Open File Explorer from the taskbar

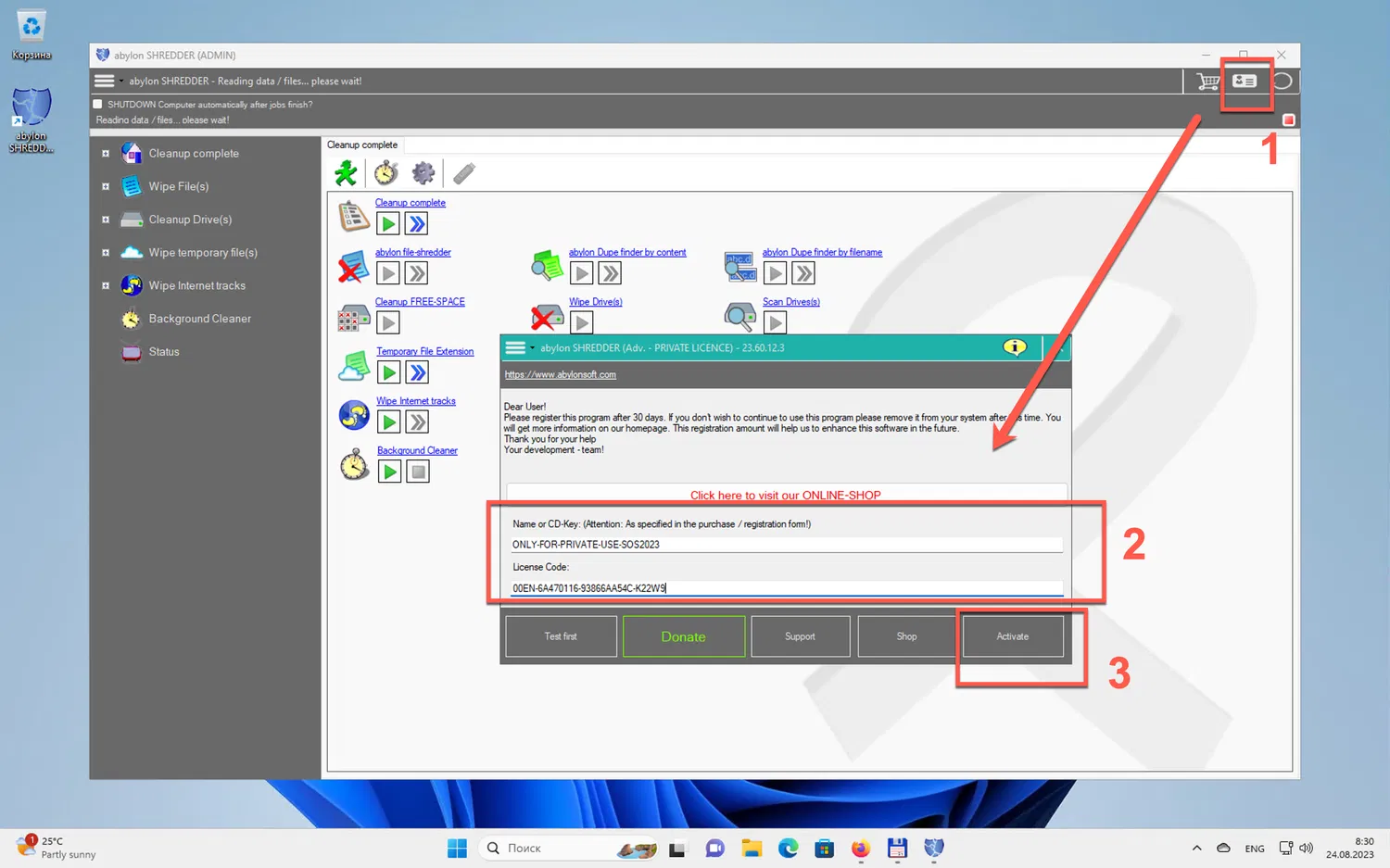pyautogui.click(x=752, y=848)
